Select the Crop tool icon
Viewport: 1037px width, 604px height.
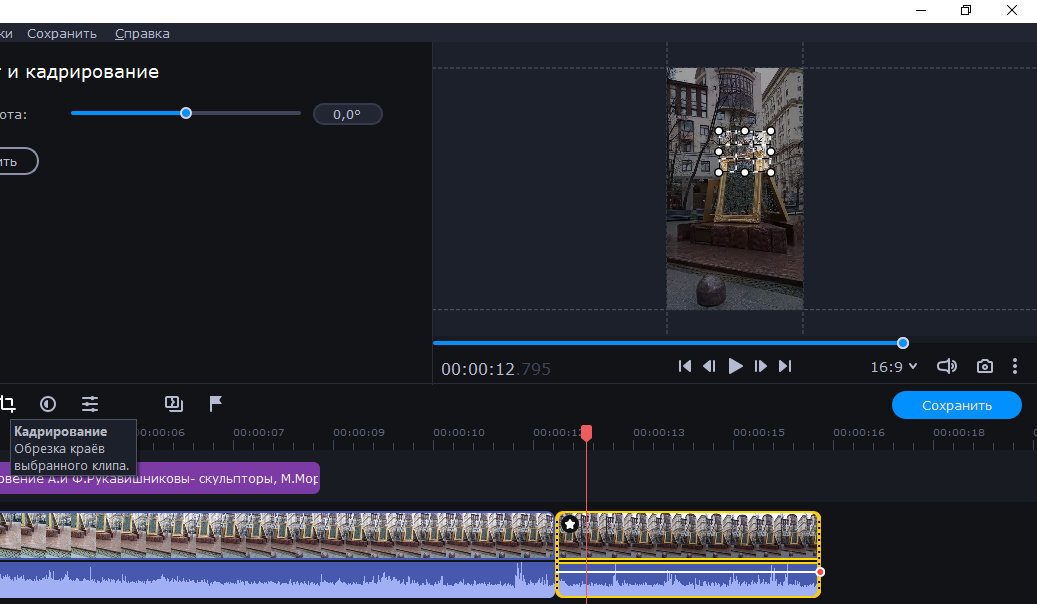click(x=7, y=404)
